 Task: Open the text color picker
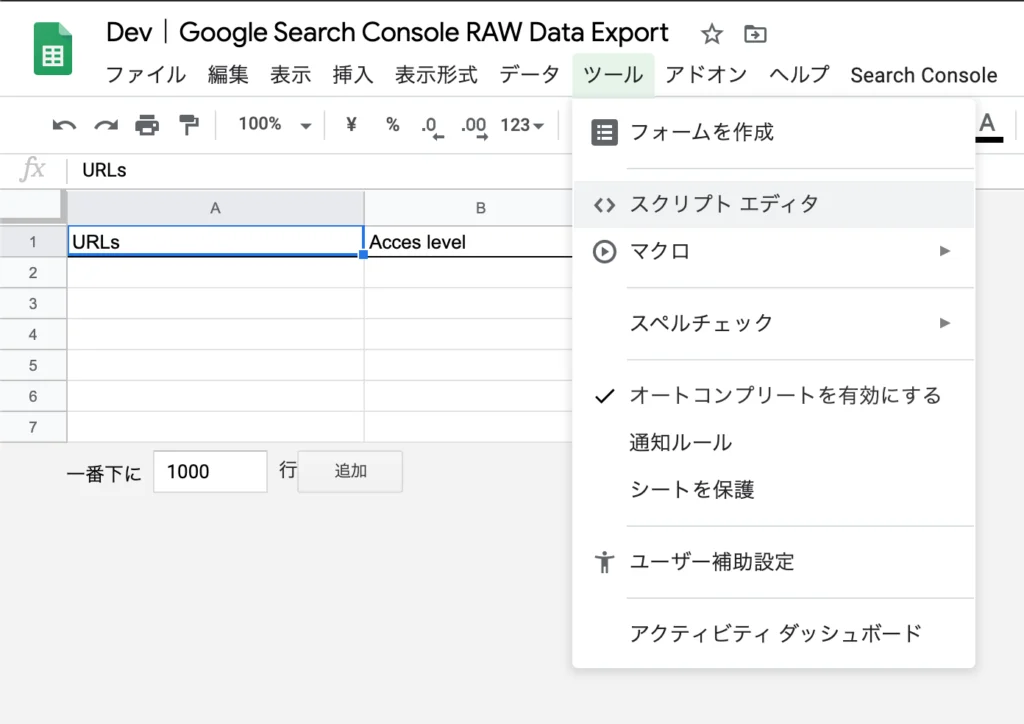[x=988, y=126]
